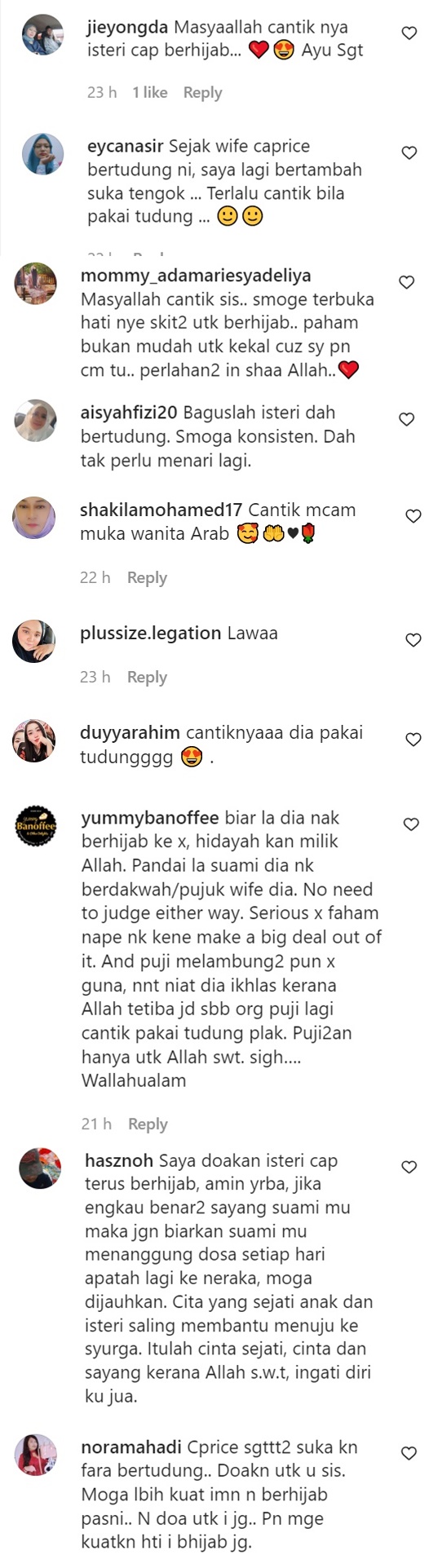This screenshot has height=1568, width=429.
Task: Reply to shakilamohamed17's comment
Action: pyautogui.click(x=147, y=578)
